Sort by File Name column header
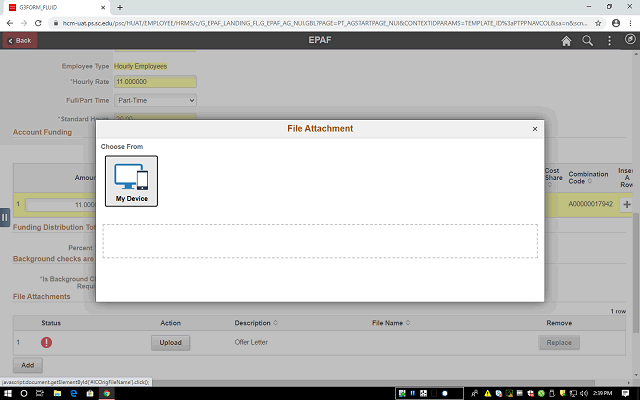640x400 pixels. click(x=391, y=323)
